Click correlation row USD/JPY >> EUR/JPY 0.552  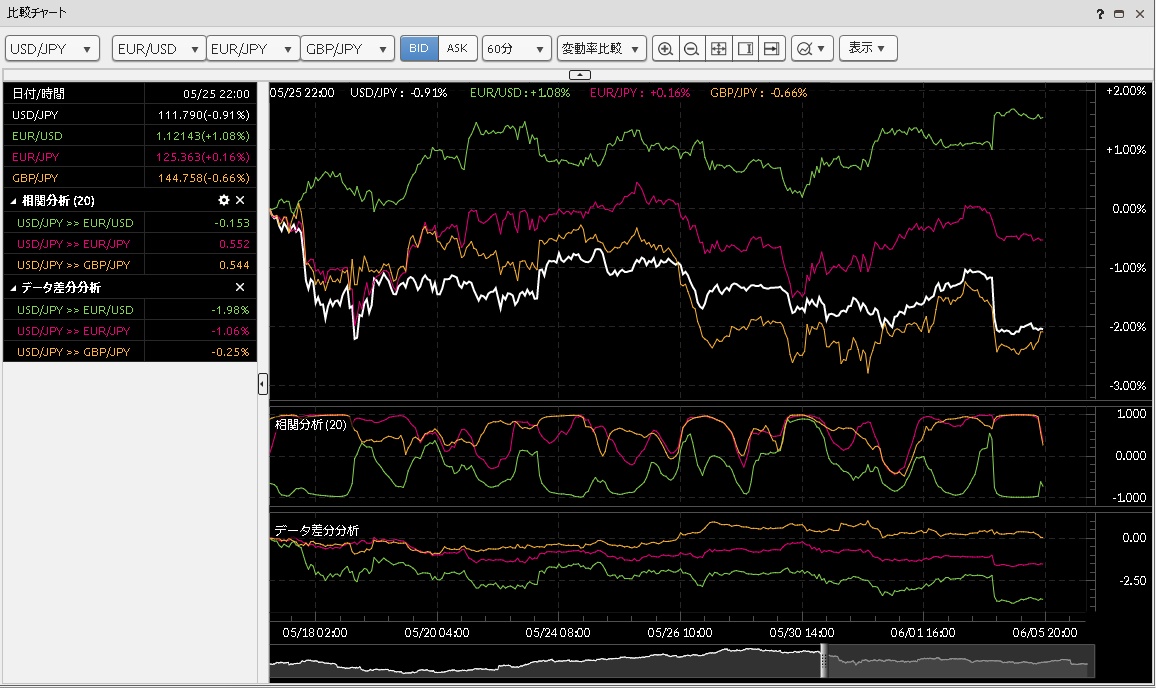pyautogui.click(x=130, y=243)
